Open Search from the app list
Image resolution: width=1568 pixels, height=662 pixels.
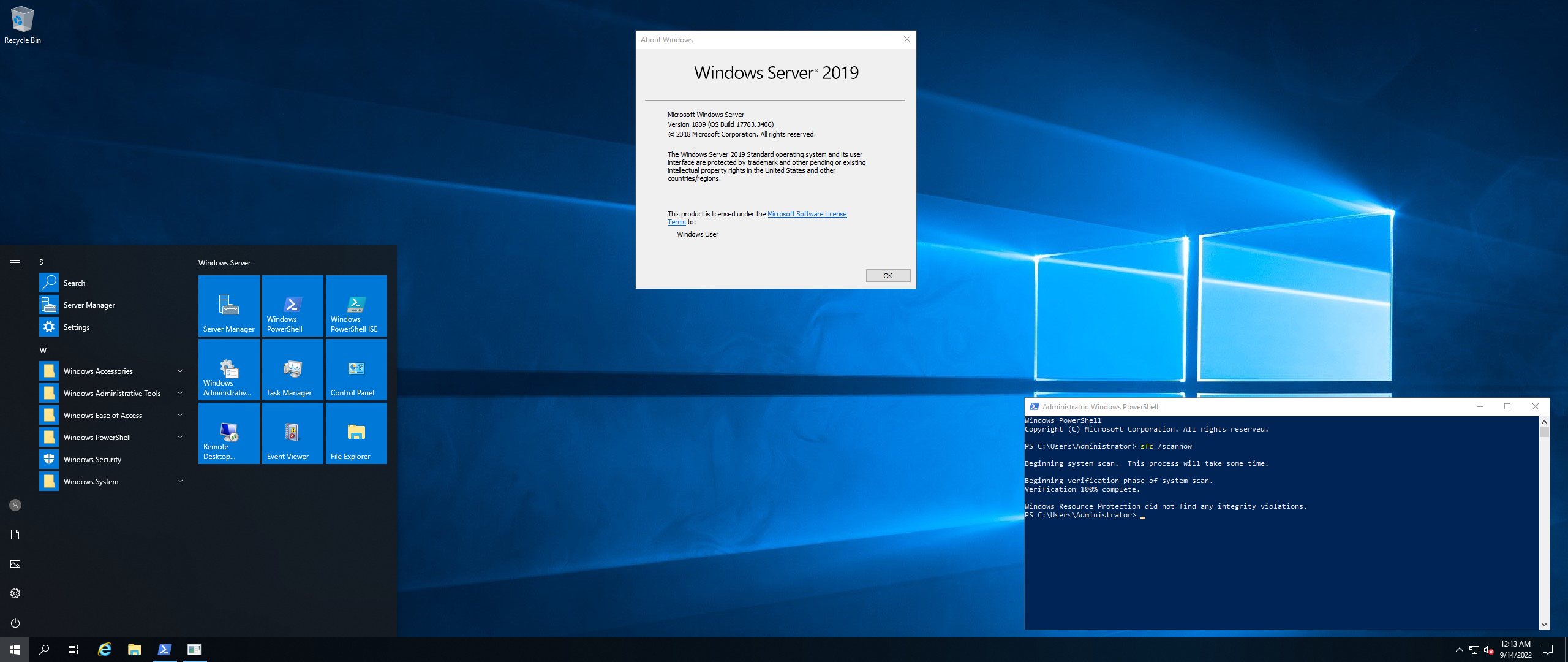(x=113, y=283)
